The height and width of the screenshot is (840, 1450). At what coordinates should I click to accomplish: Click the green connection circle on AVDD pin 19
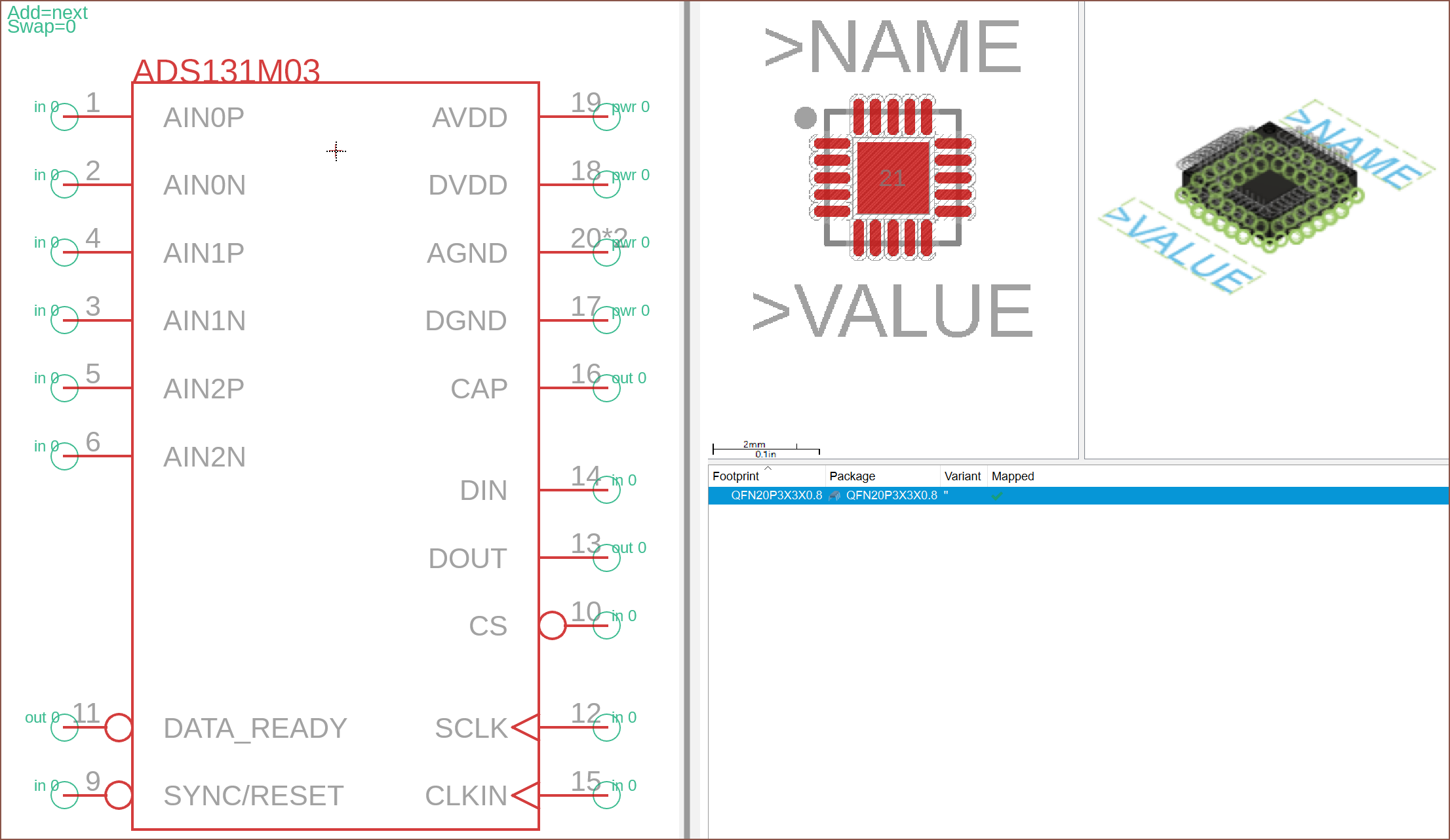[606, 117]
